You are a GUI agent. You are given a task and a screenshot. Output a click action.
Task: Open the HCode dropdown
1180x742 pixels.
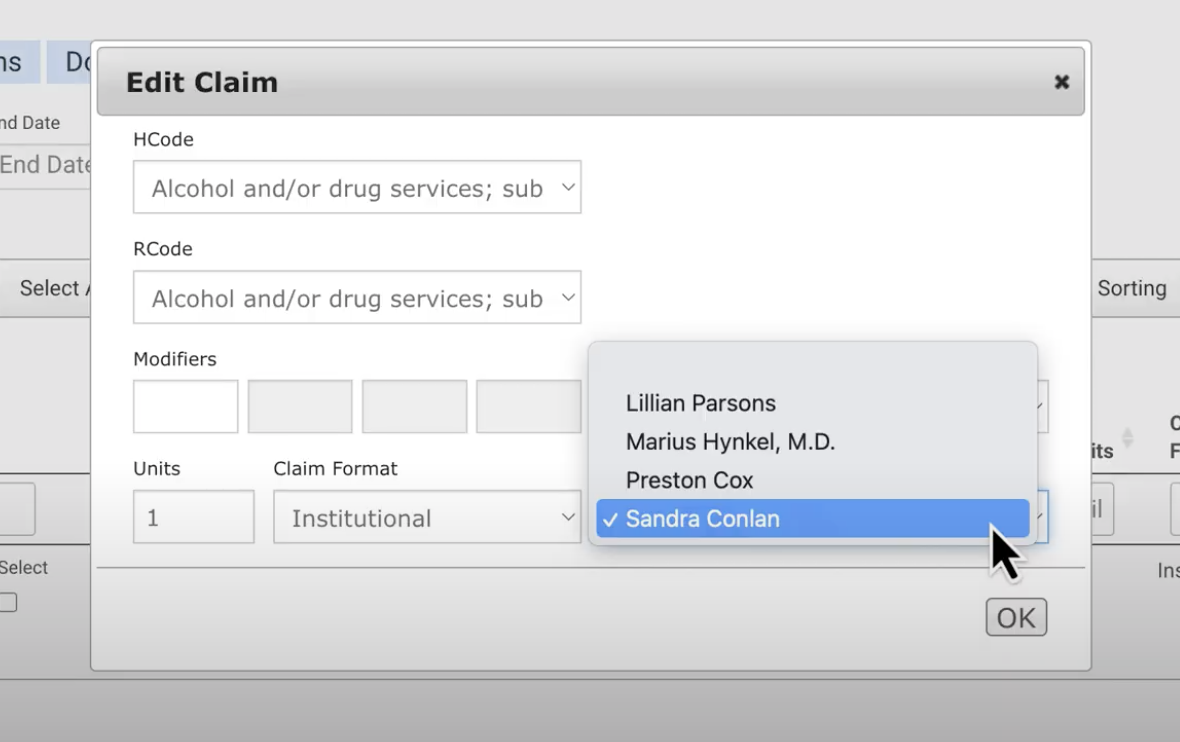click(x=357, y=187)
